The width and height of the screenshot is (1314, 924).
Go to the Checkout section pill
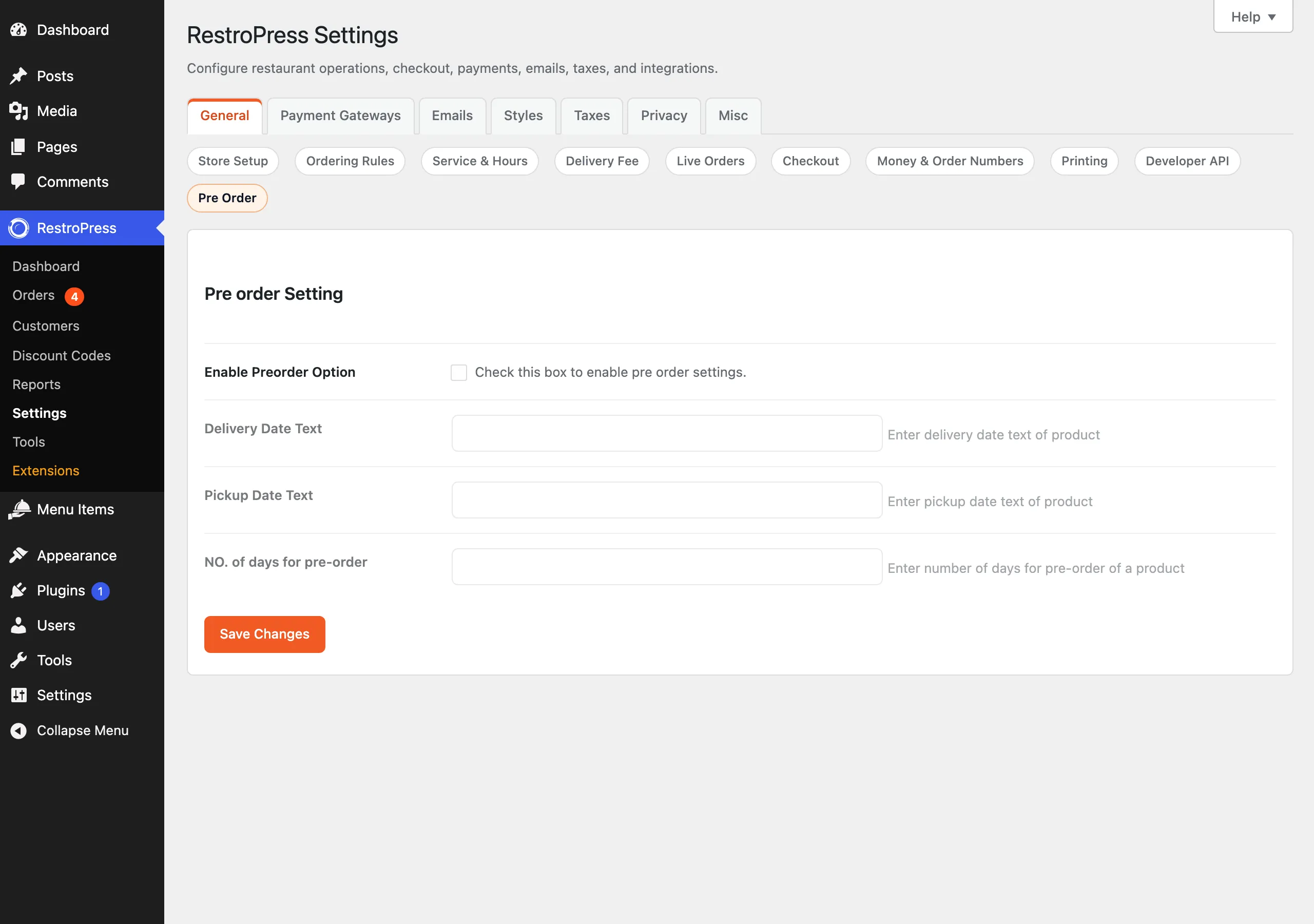click(810, 161)
